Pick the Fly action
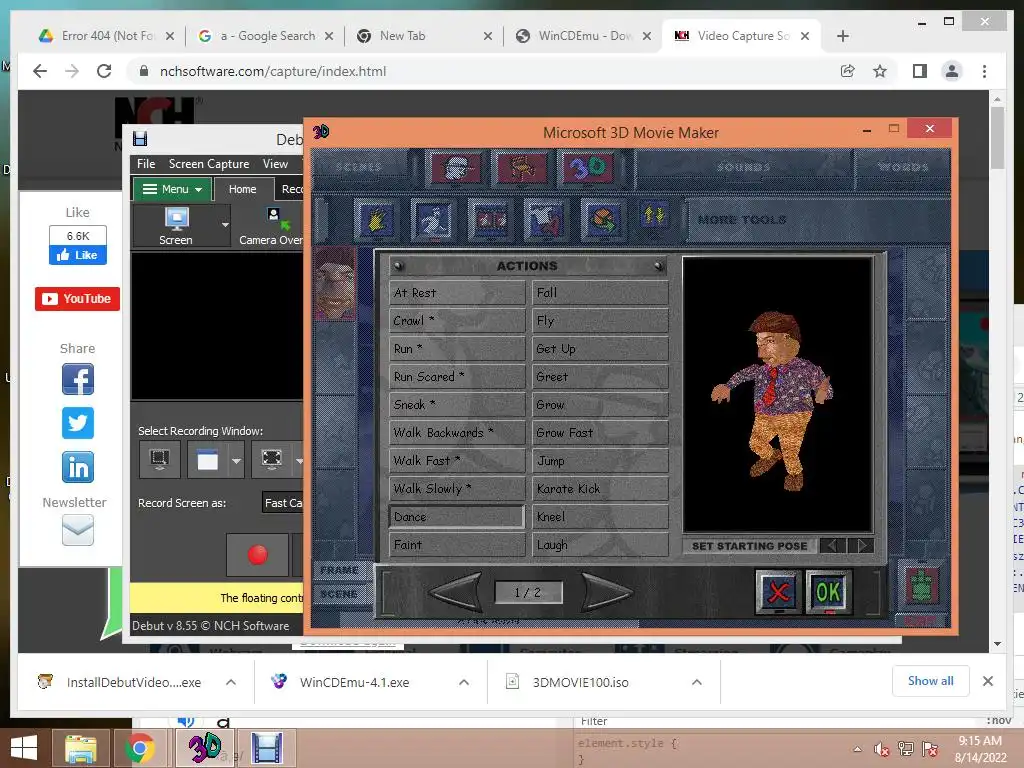This screenshot has width=1024, height=768. 600,321
